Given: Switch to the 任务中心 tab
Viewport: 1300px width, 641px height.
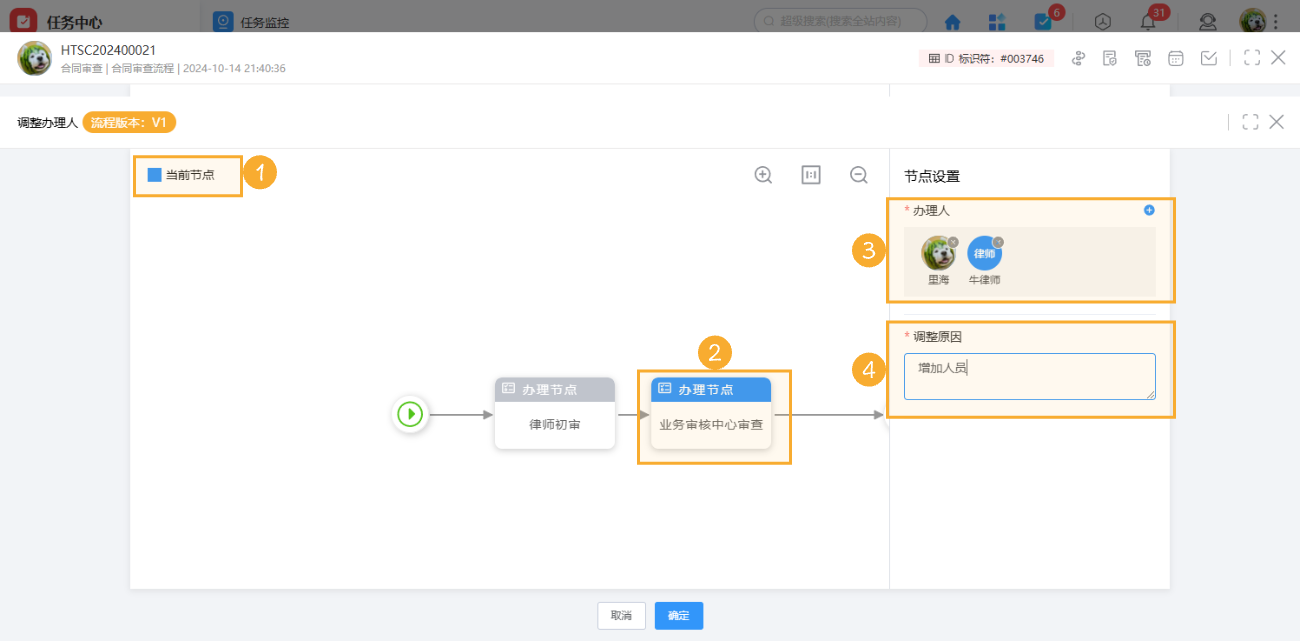Looking at the screenshot, I should point(75,20).
